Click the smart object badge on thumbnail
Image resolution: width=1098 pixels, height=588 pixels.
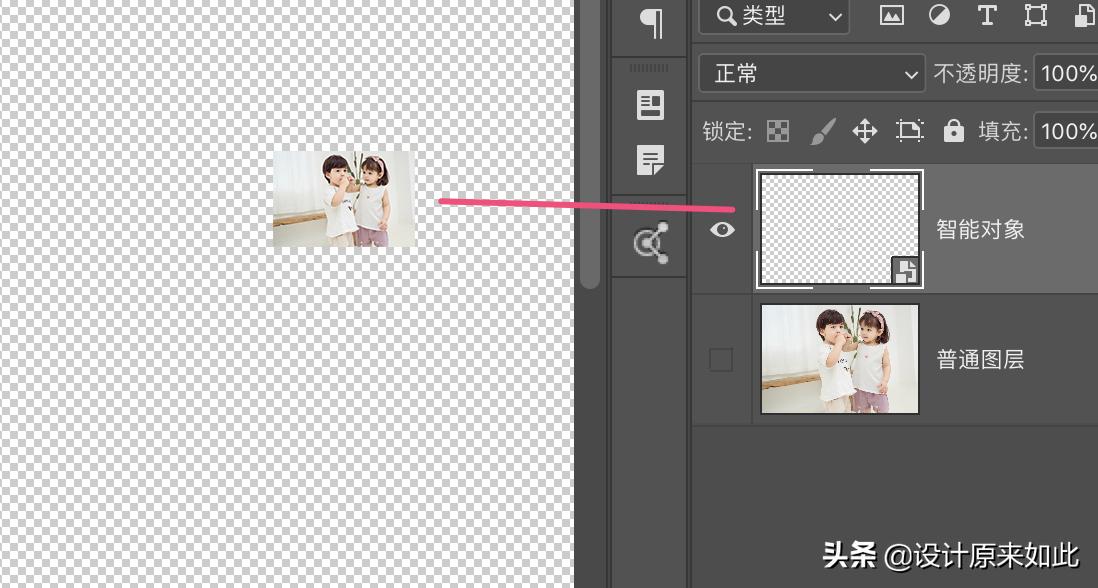tap(905, 271)
